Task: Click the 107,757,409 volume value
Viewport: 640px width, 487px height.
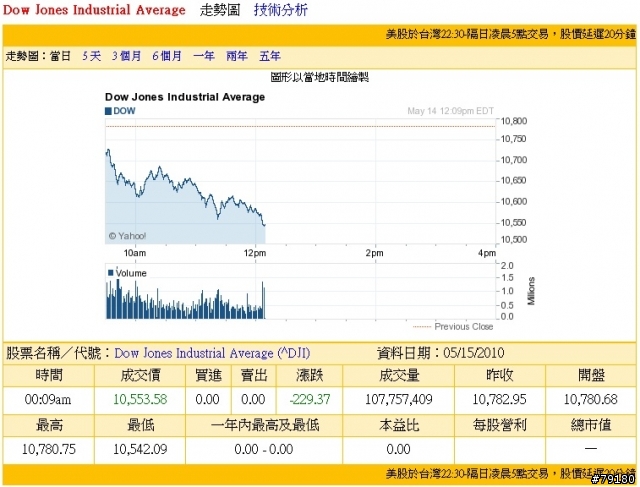Action: coord(399,399)
